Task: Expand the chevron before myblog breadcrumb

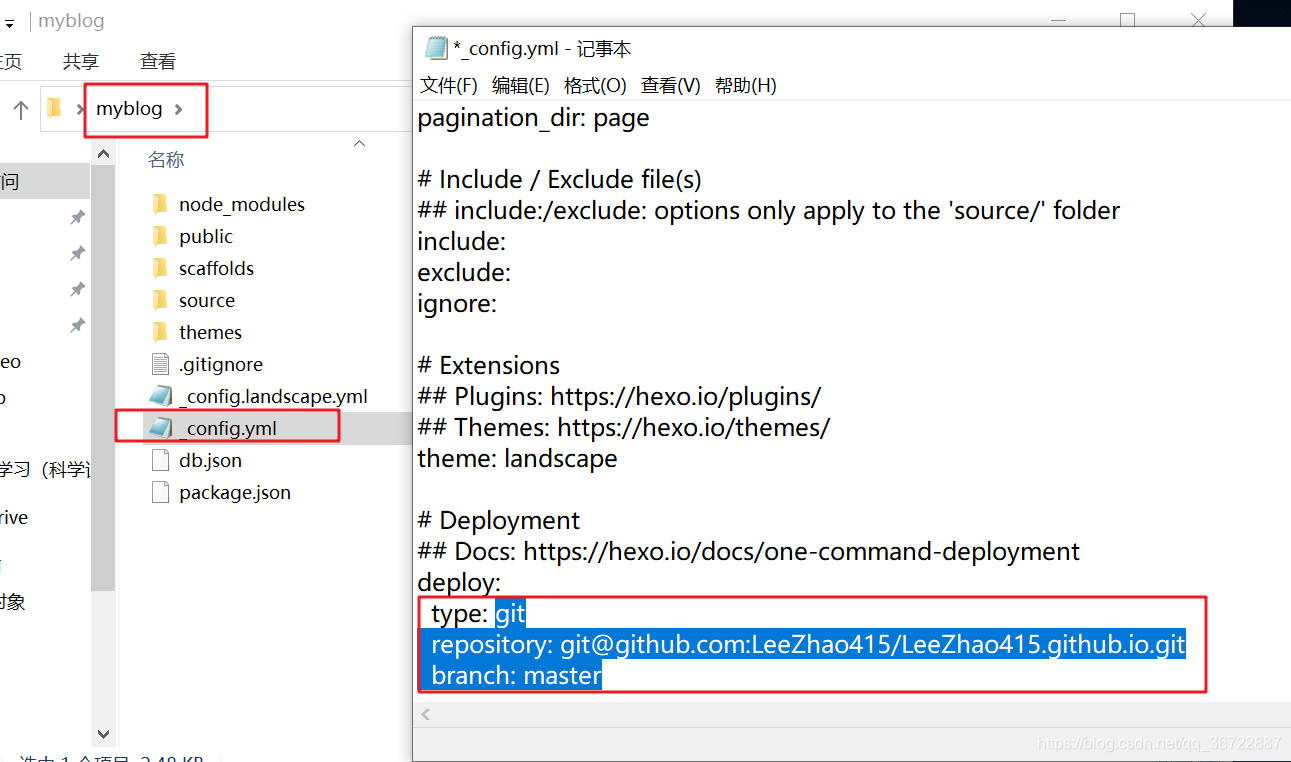Action: (81, 109)
